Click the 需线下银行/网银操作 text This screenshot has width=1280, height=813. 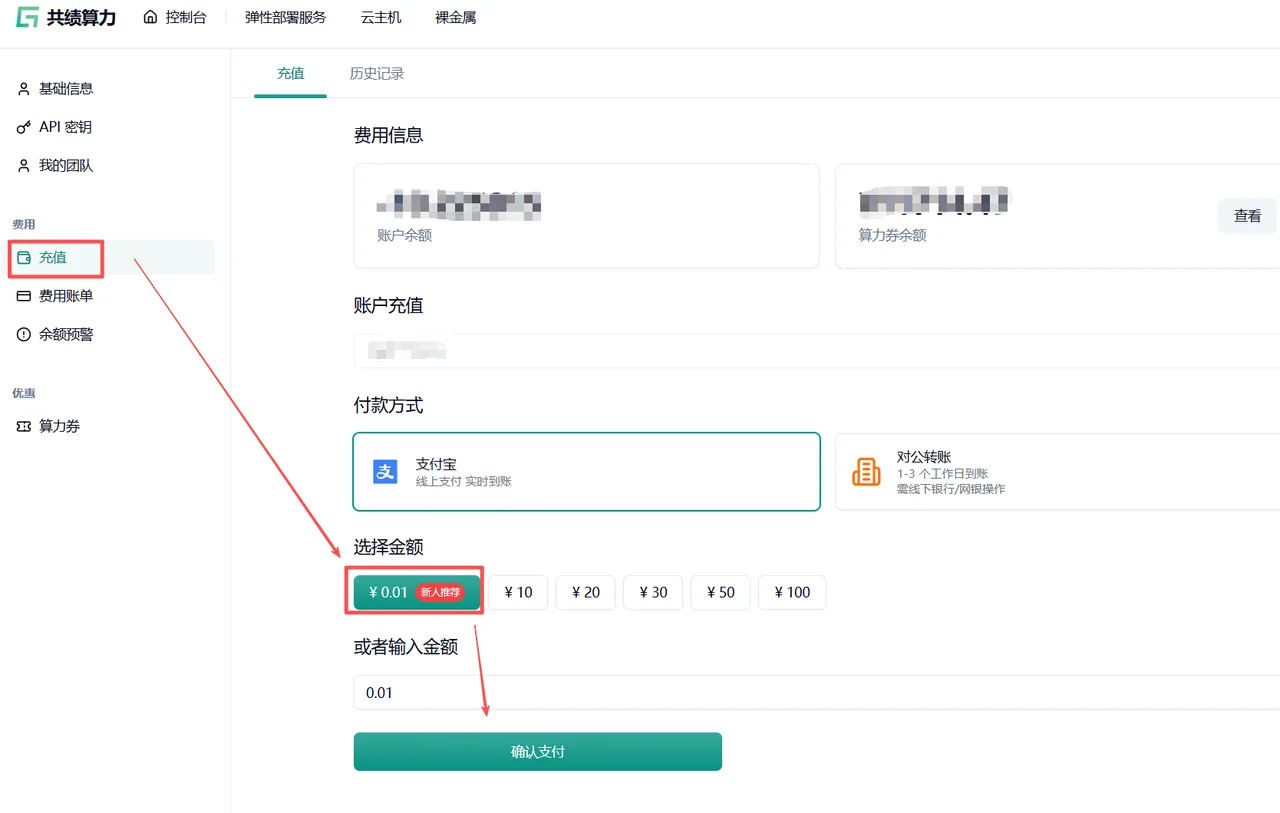(x=951, y=490)
